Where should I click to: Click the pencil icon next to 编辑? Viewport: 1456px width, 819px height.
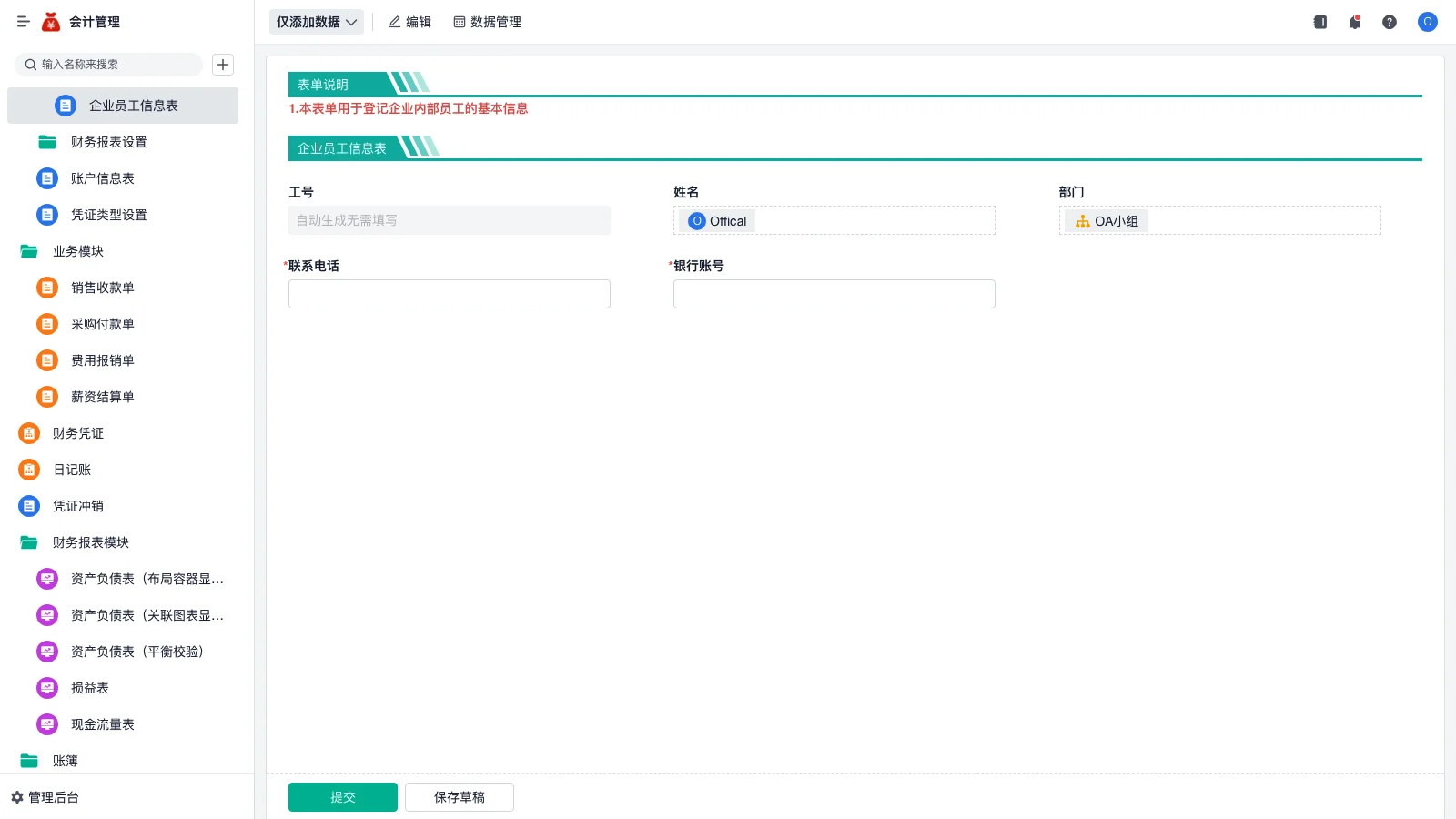pyautogui.click(x=395, y=22)
